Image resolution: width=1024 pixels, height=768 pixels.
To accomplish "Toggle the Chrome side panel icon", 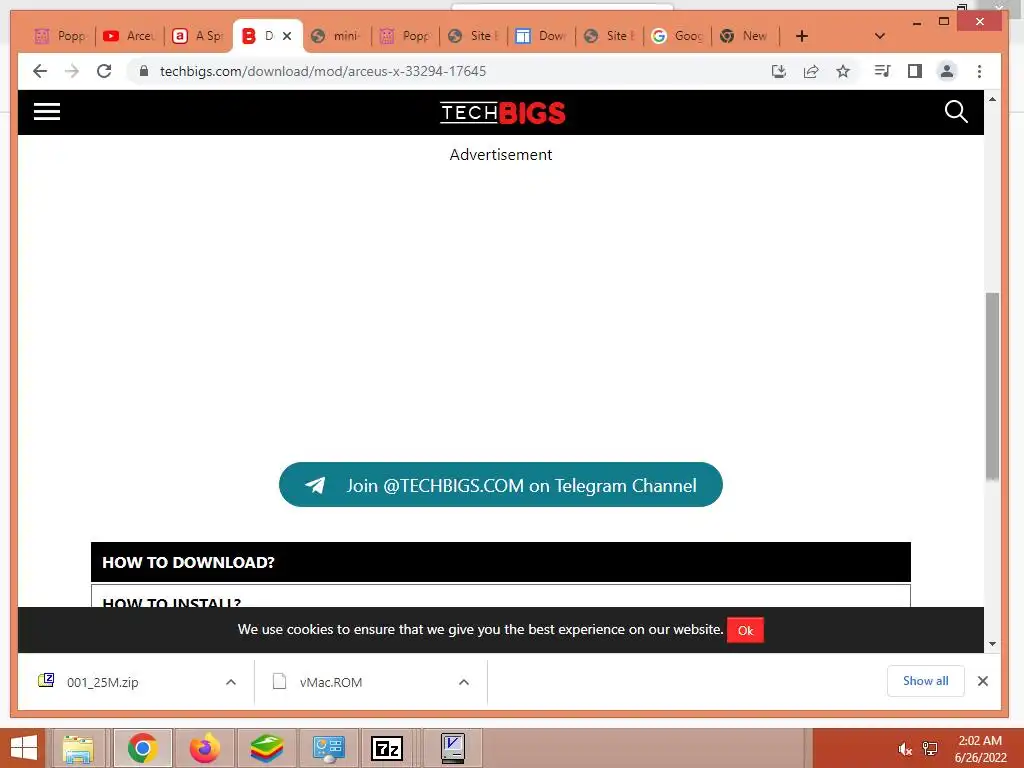I will pos(915,71).
